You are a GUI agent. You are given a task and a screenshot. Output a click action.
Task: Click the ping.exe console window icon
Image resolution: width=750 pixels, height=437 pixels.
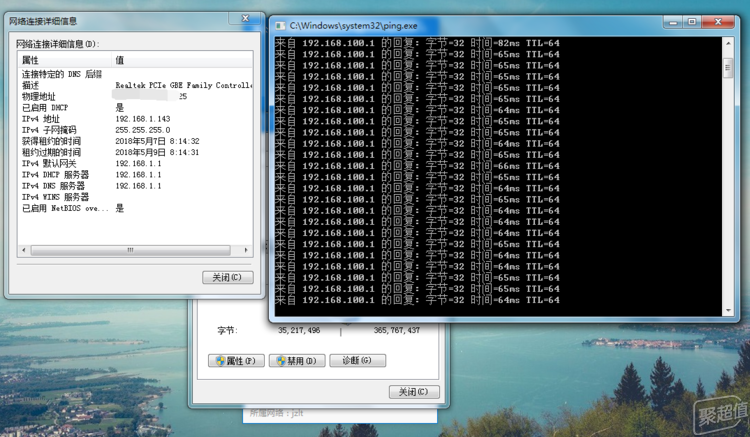coord(280,26)
